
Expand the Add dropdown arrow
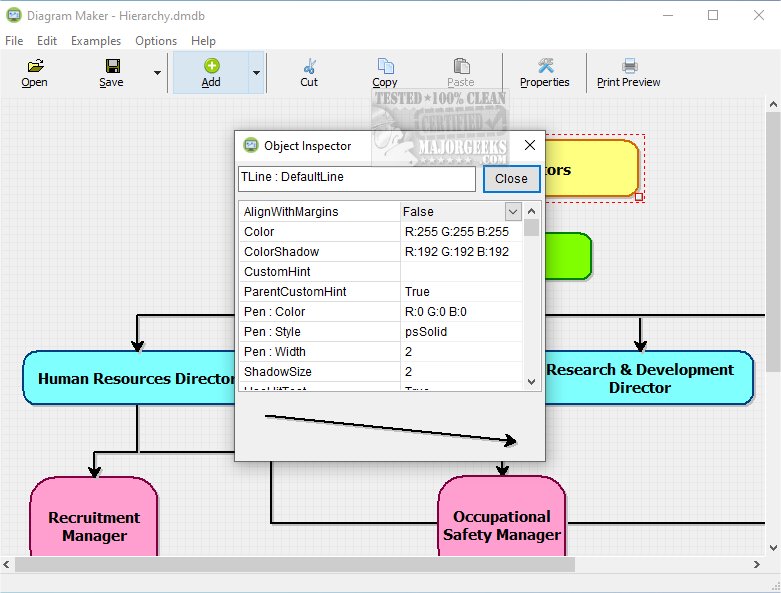point(256,73)
